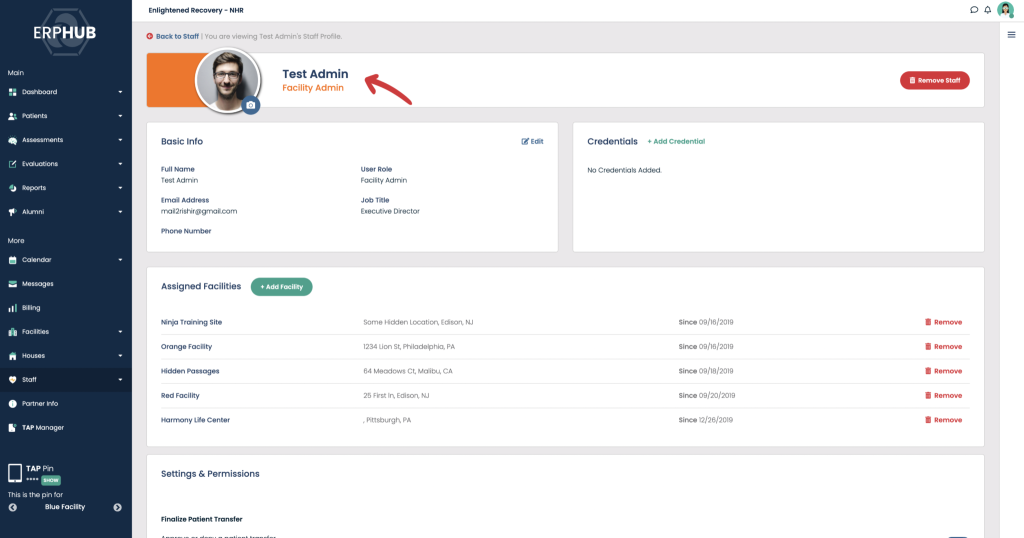Expand the Dashboard menu arrow
The height and width of the screenshot is (538, 1024).
pos(120,92)
